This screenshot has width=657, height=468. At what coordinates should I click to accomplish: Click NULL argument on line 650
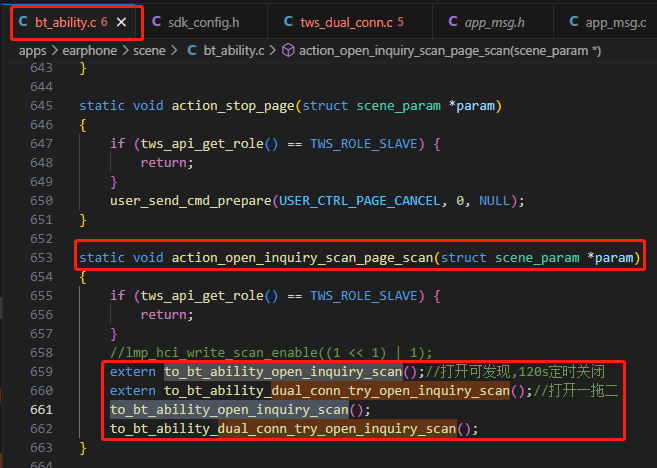pyautogui.click(x=494, y=201)
